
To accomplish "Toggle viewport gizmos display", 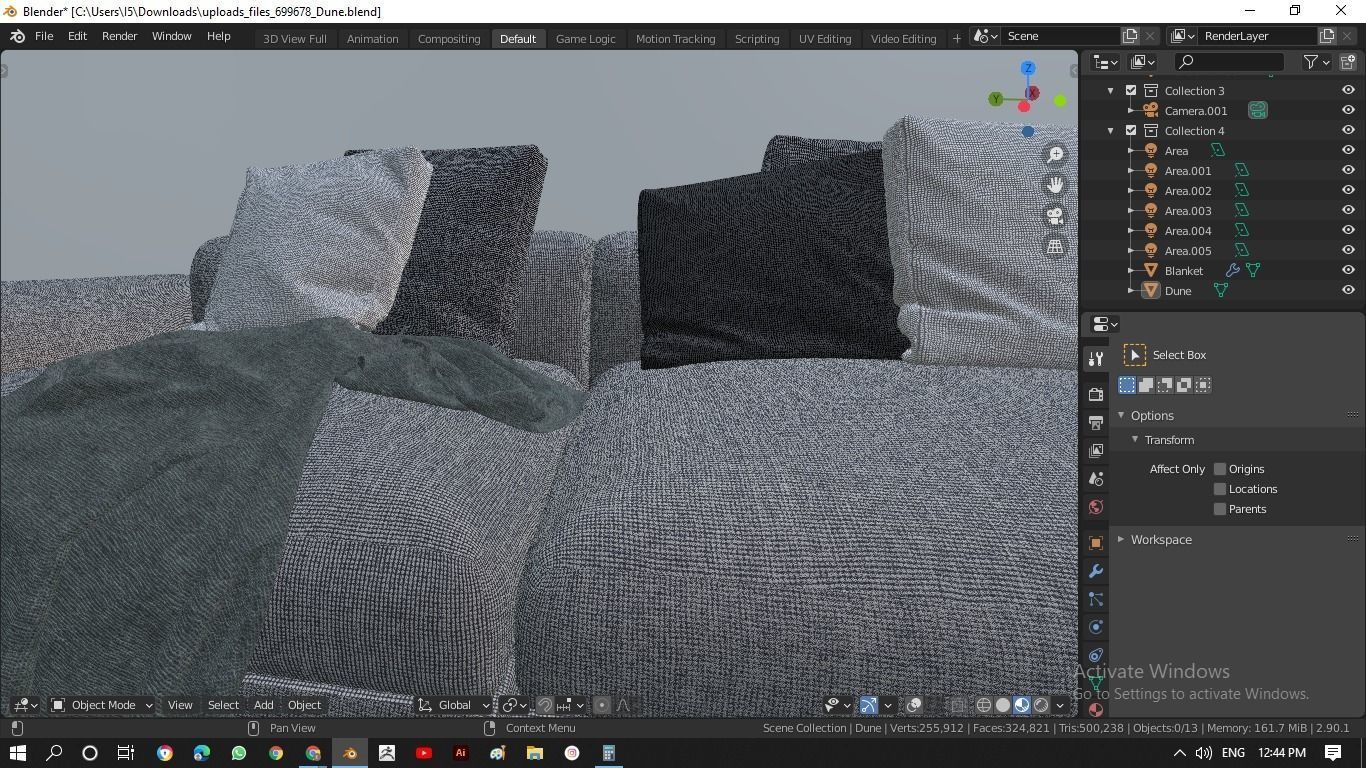I will [x=869, y=705].
